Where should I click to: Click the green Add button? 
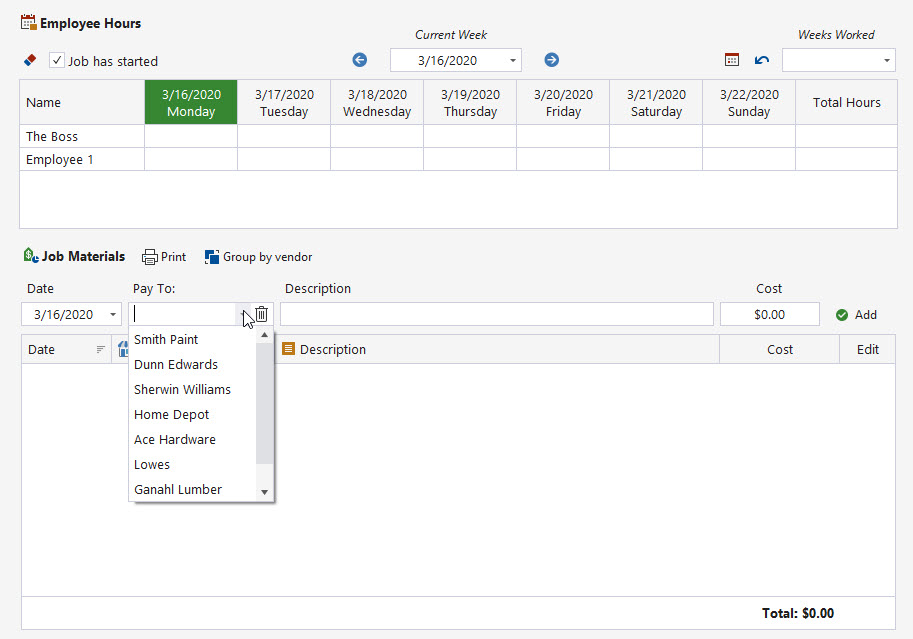856,314
